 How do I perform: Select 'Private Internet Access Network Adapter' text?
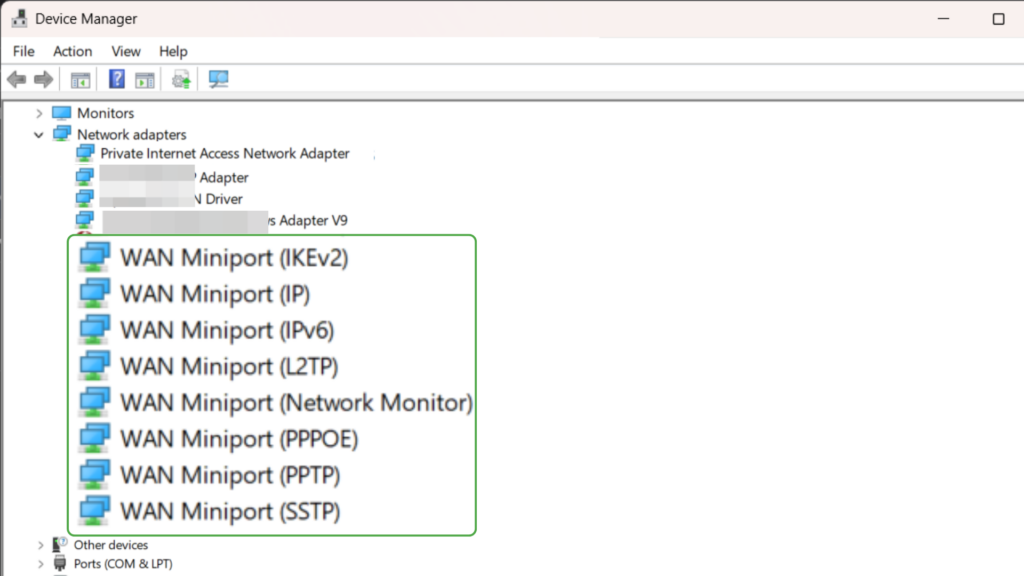[225, 153]
